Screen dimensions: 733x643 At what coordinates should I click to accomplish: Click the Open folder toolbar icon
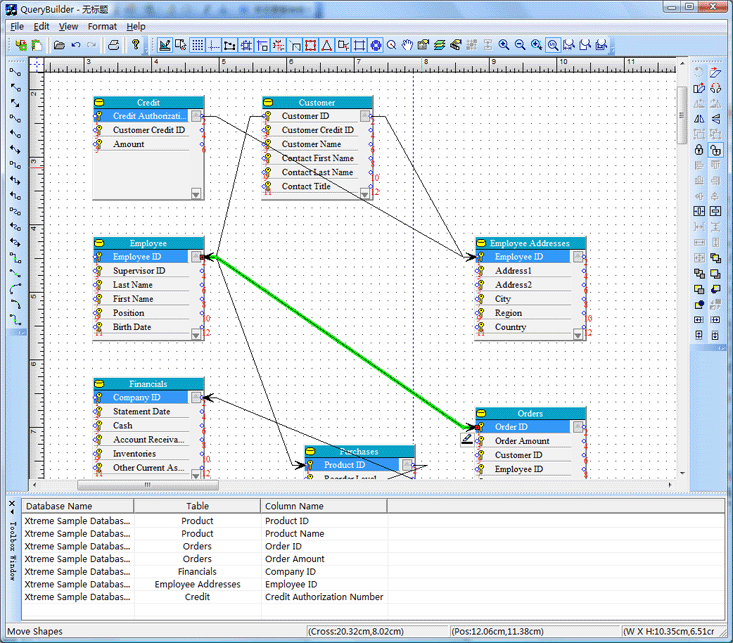[59, 45]
